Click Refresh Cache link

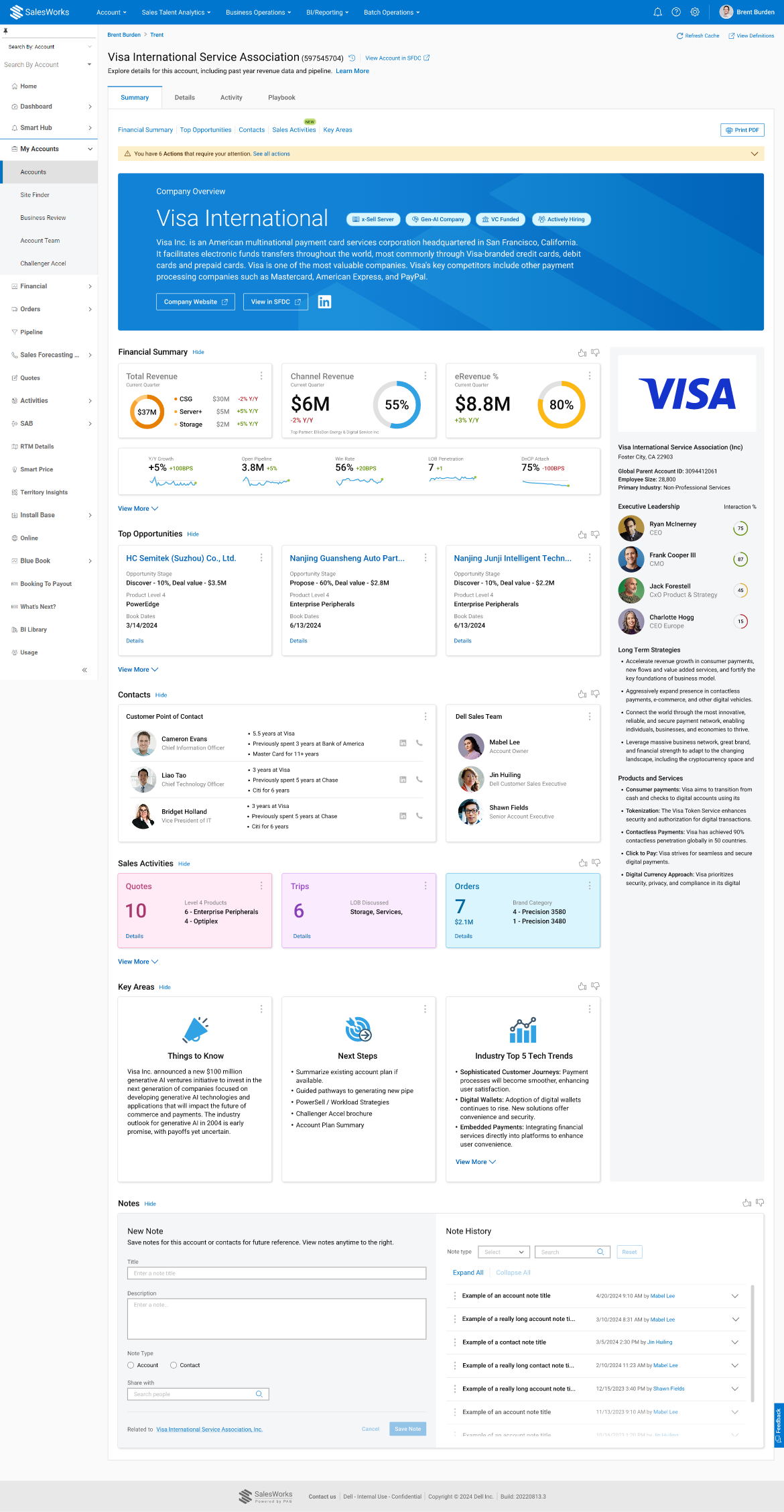(x=698, y=36)
